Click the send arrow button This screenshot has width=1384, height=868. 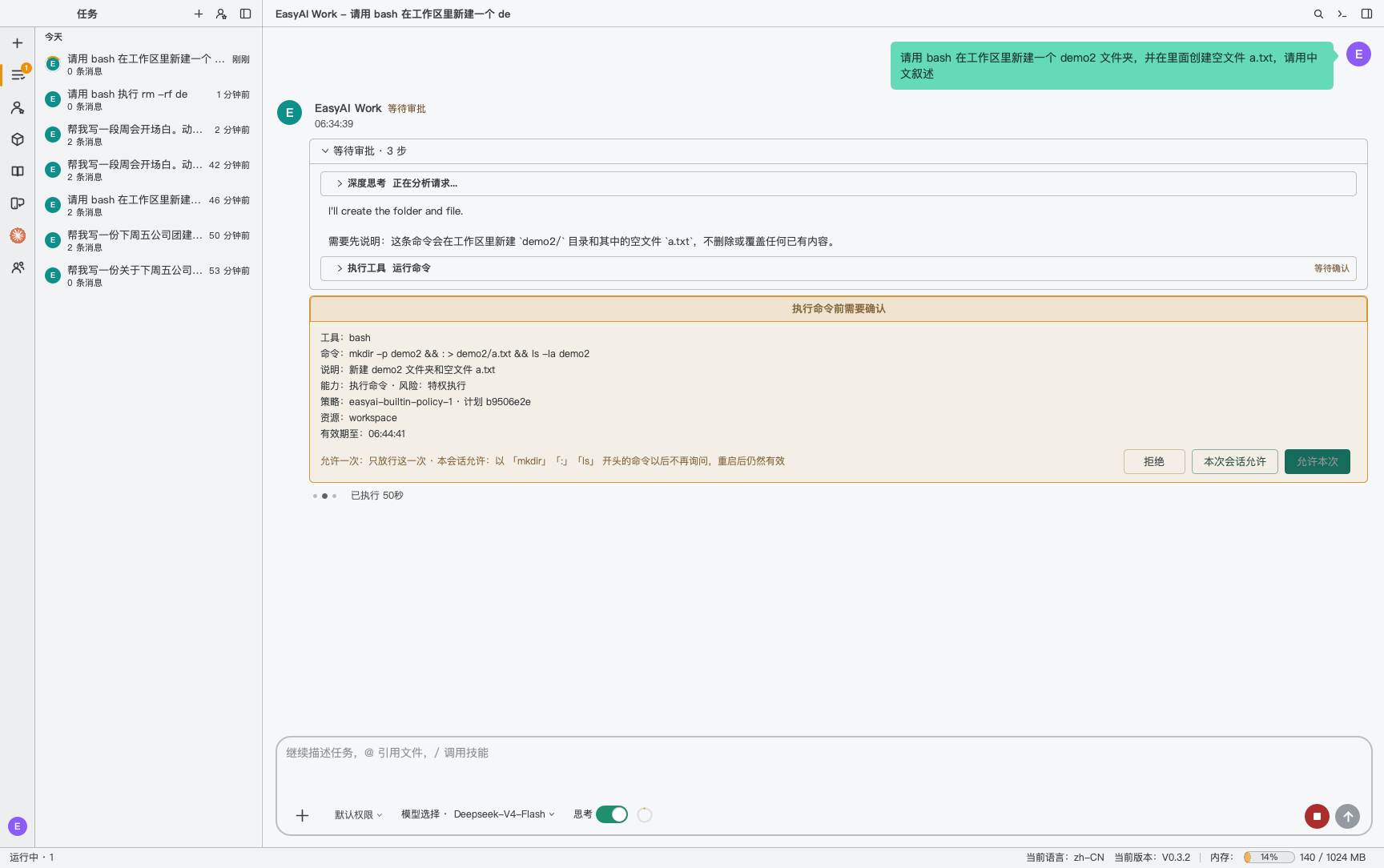1348,816
